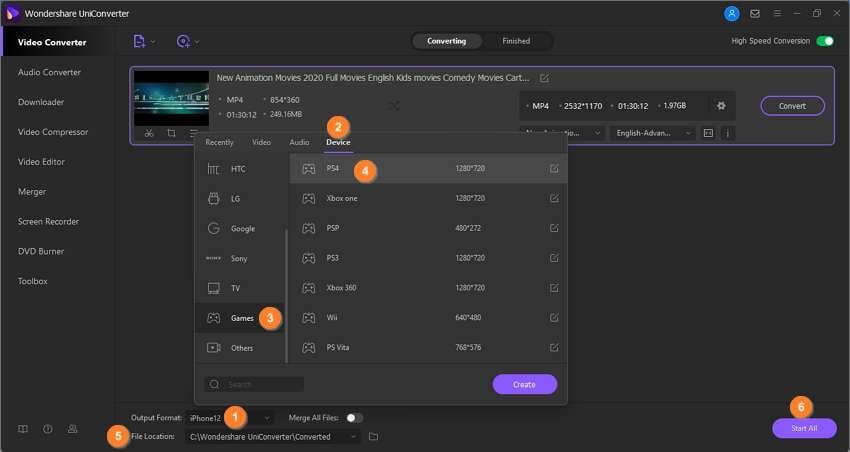Image resolution: width=850 pixels, height=452 pixels.
Task: Click the Convert button
Action: pos(793,106)
